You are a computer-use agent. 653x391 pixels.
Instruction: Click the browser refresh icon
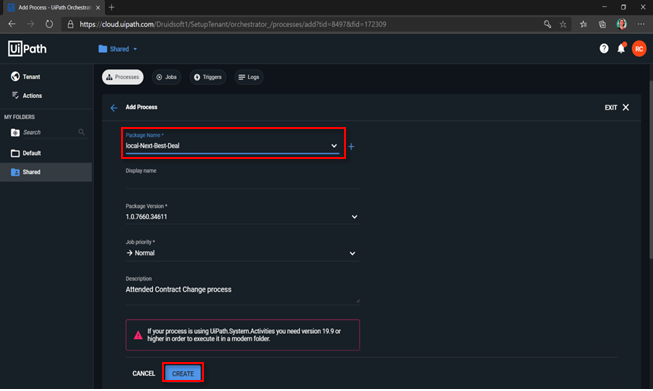click(x=49, y=24)
